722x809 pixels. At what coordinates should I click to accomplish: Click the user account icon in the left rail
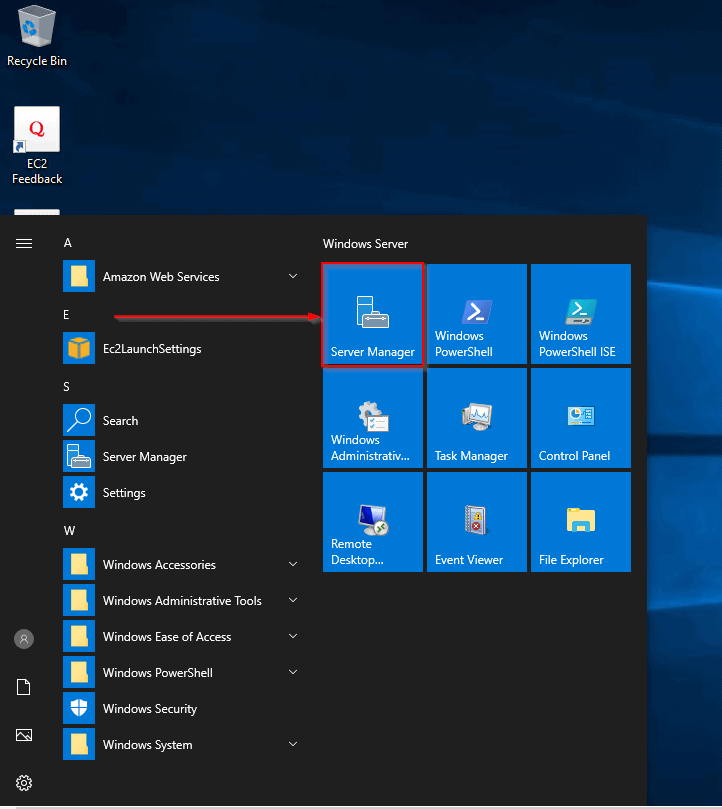(x=24, y=638)
